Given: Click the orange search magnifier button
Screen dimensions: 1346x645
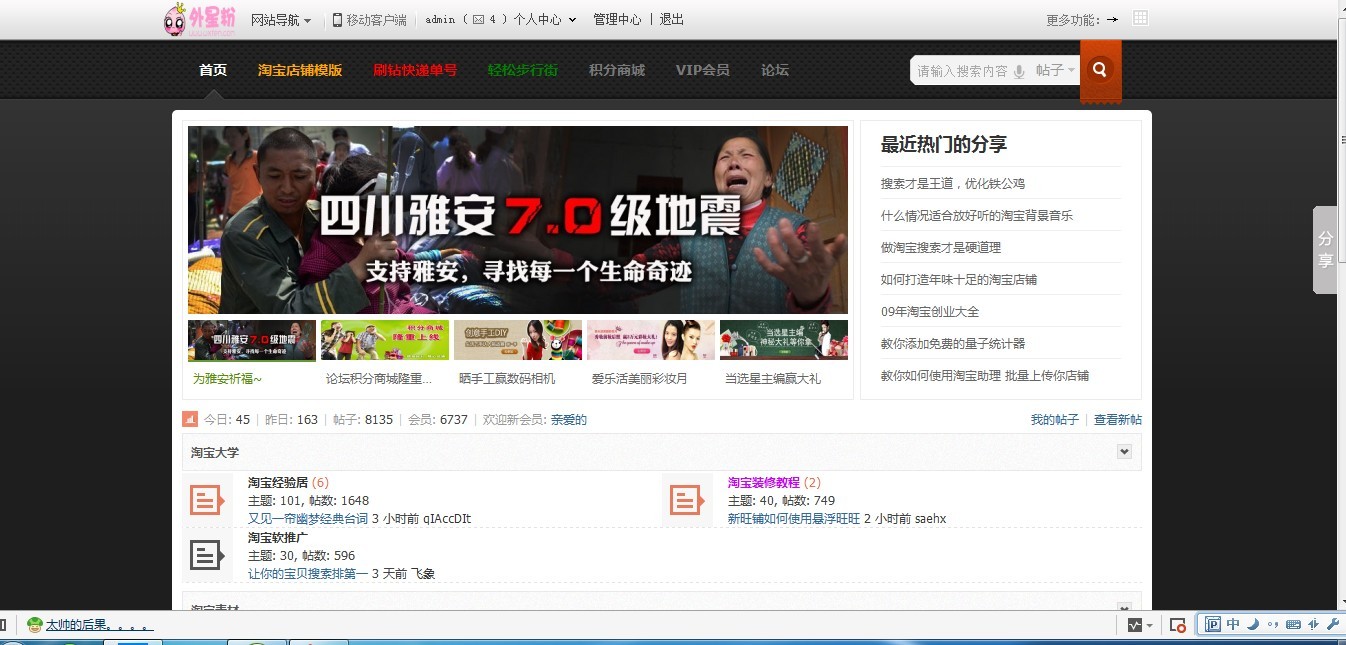Looking at the screenshot, I should [1100, 70].
